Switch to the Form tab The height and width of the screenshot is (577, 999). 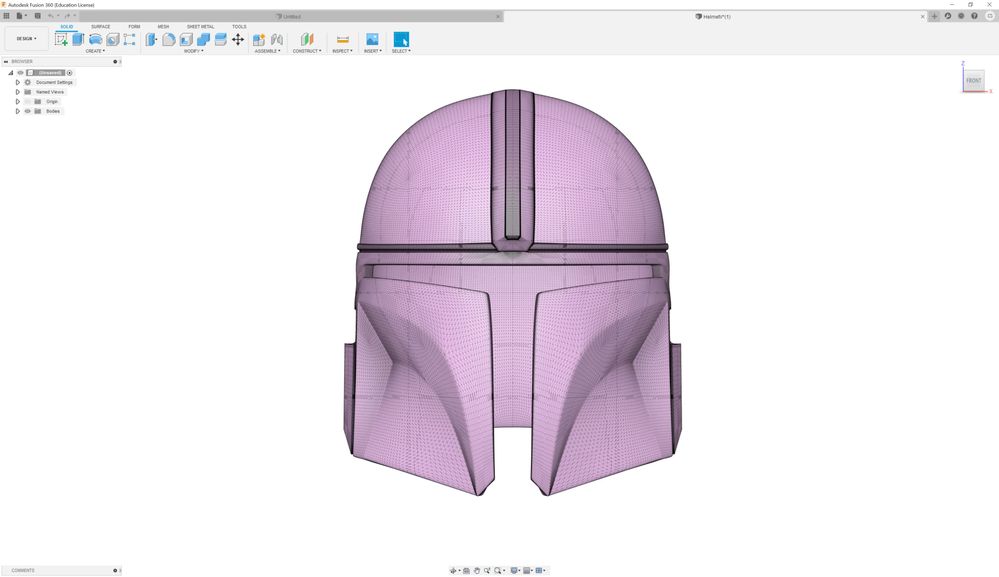(134, 27)
